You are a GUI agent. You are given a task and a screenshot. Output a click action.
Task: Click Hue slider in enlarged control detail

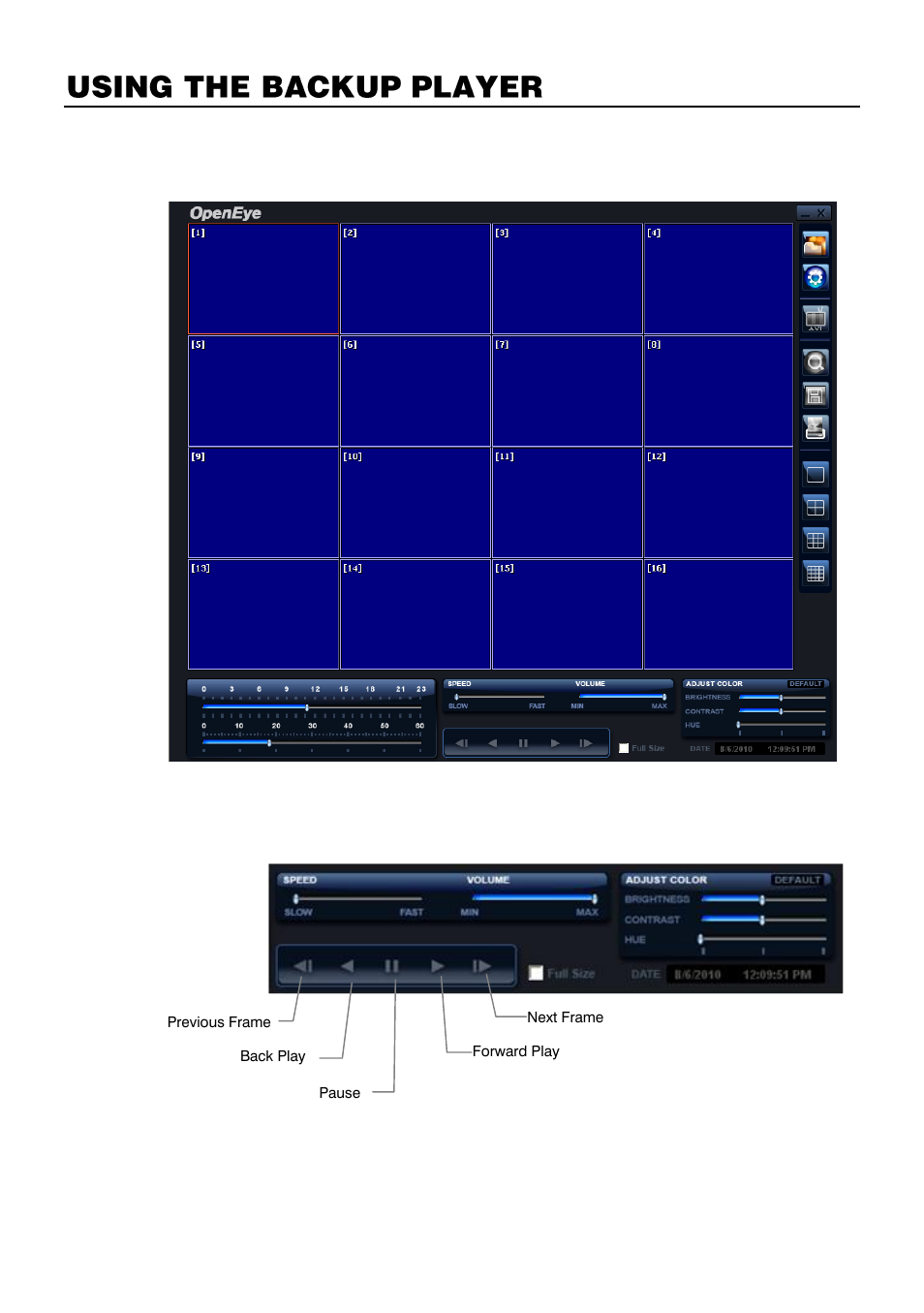click(x=763, y=939)
